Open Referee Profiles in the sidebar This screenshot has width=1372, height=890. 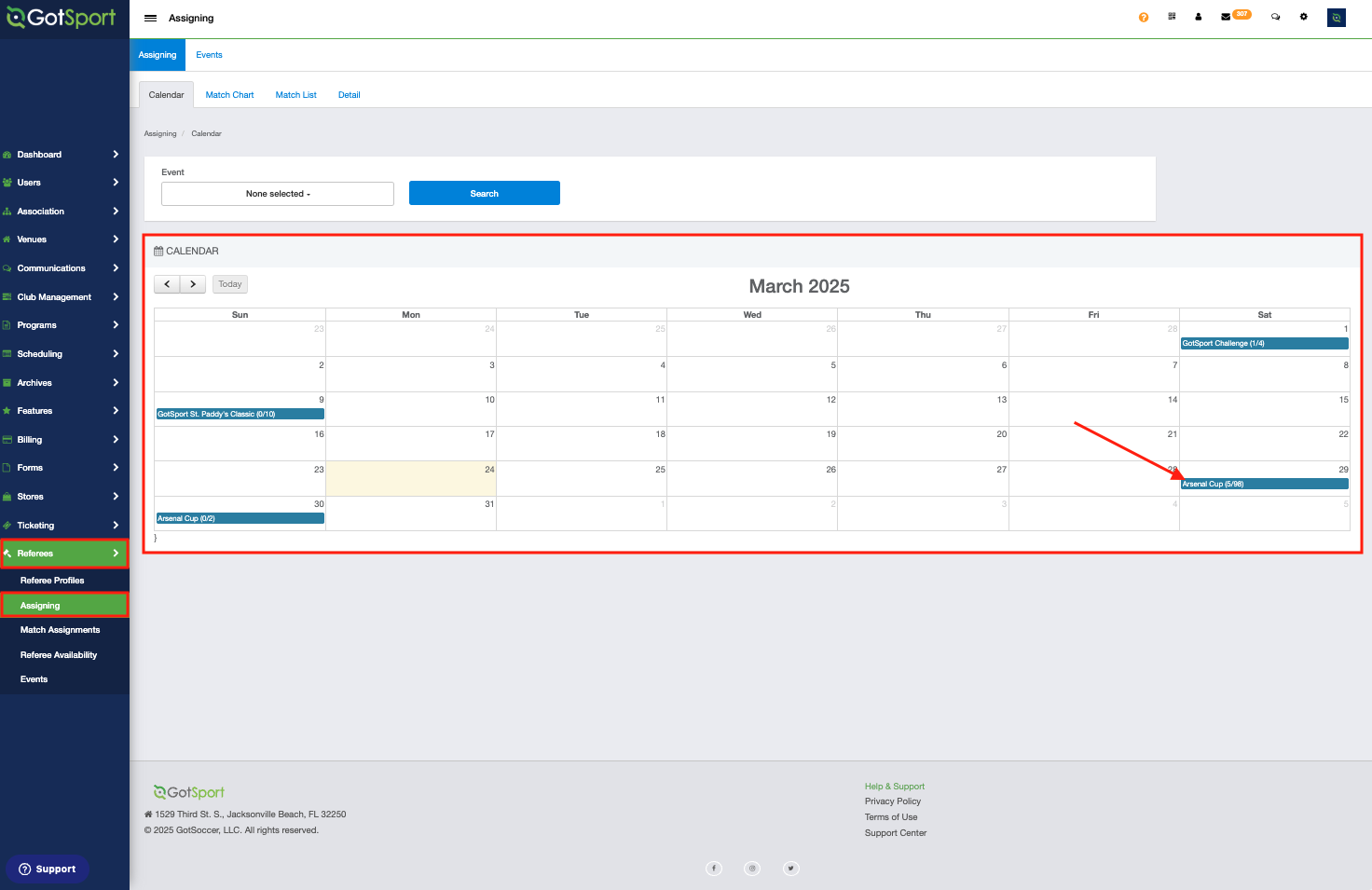52,581
